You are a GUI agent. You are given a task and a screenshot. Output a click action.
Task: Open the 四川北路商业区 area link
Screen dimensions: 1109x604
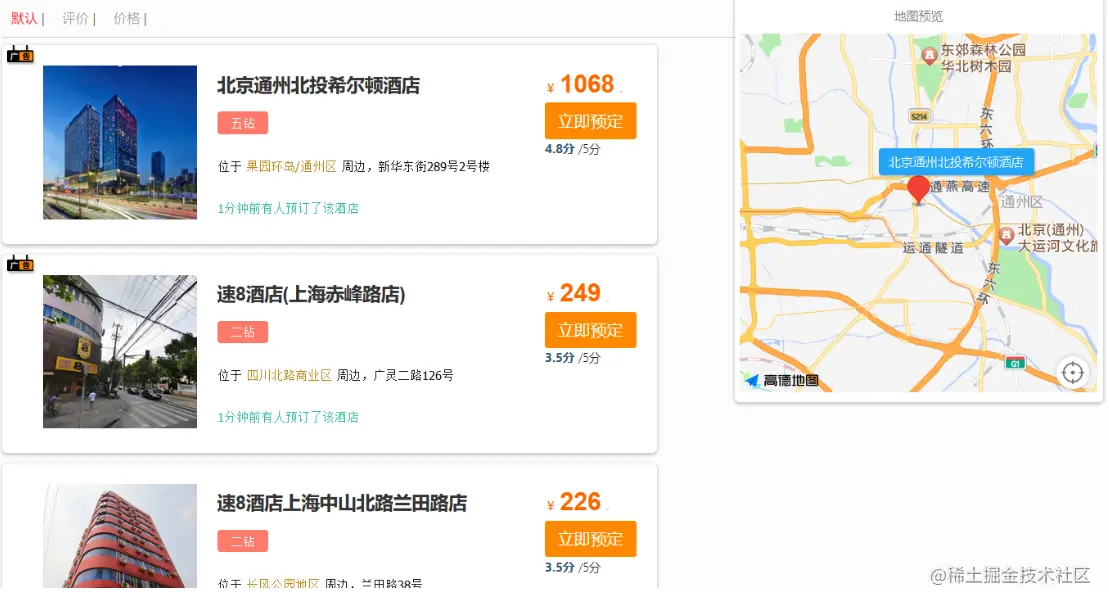[289, 376]
